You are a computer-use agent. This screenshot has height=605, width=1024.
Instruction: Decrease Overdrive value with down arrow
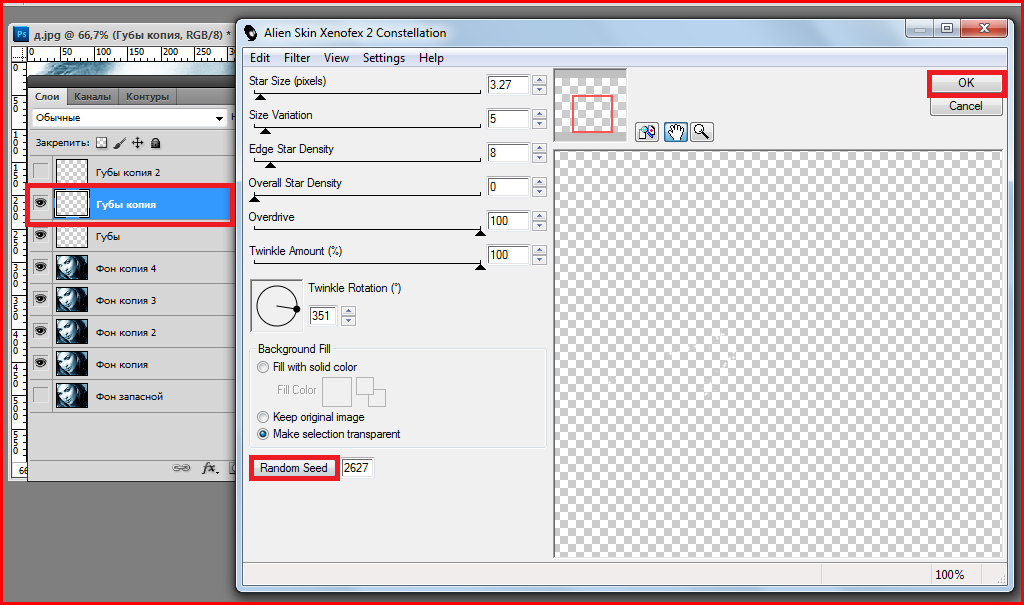[x=539, y=225]
